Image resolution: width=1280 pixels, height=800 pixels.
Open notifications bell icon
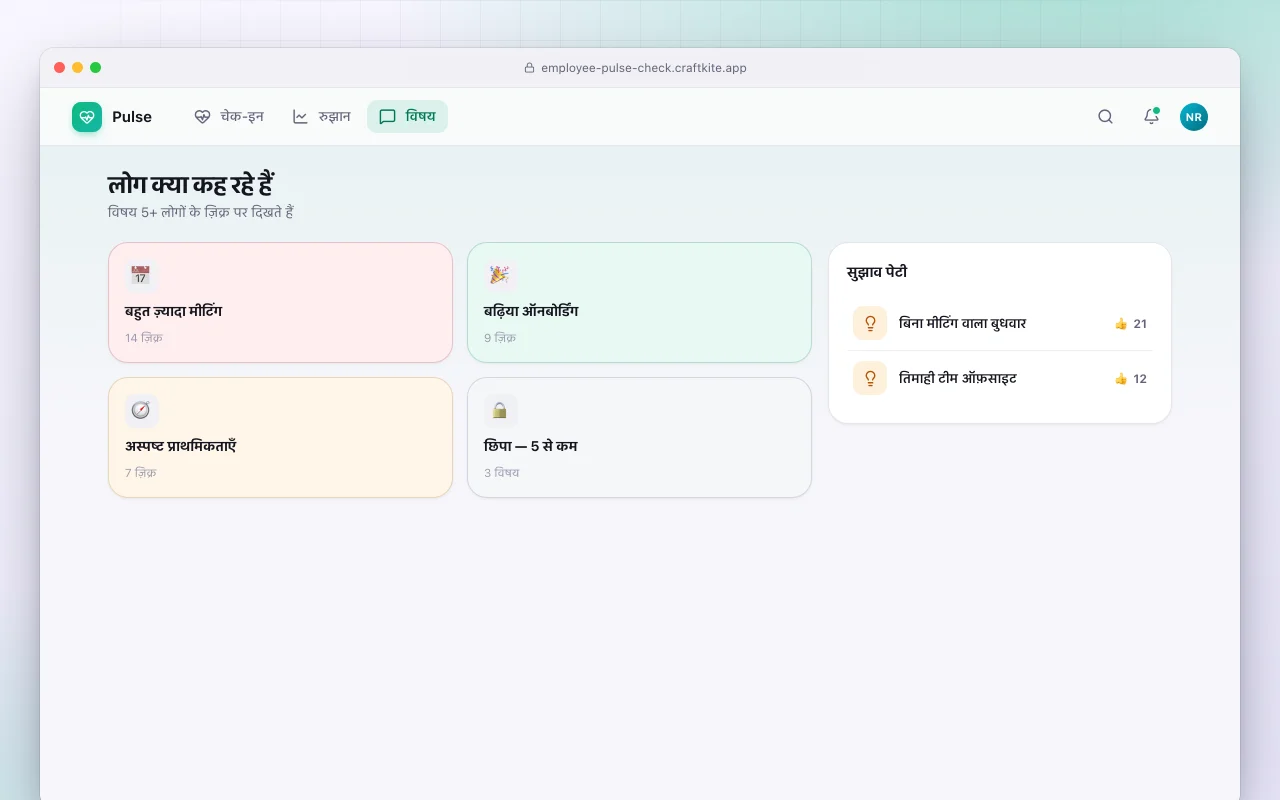click(x=1151, y=117)
